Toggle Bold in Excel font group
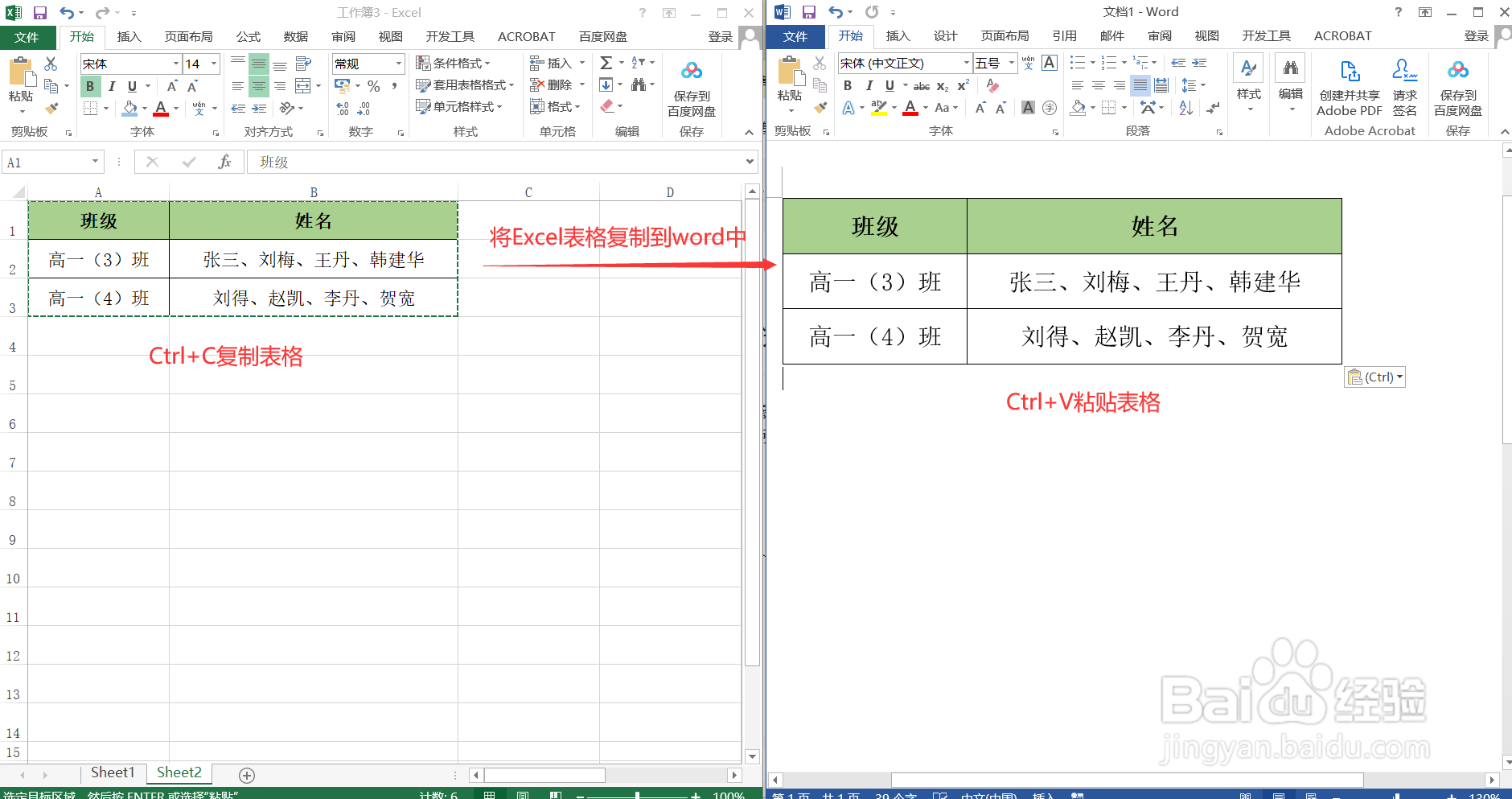 (90, 86)
